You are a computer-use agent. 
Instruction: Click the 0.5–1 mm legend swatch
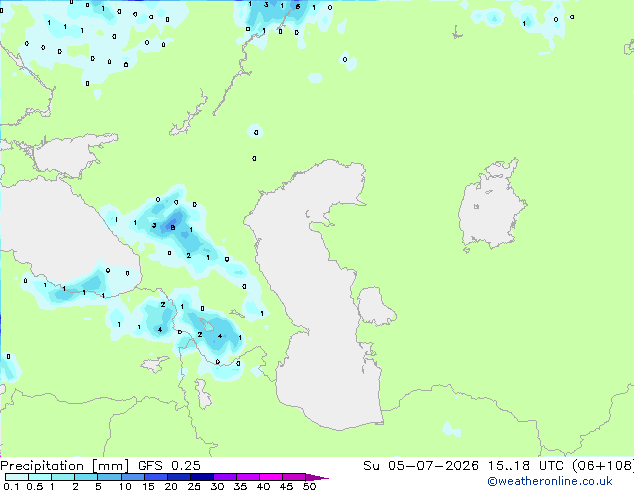click(40, 477)
